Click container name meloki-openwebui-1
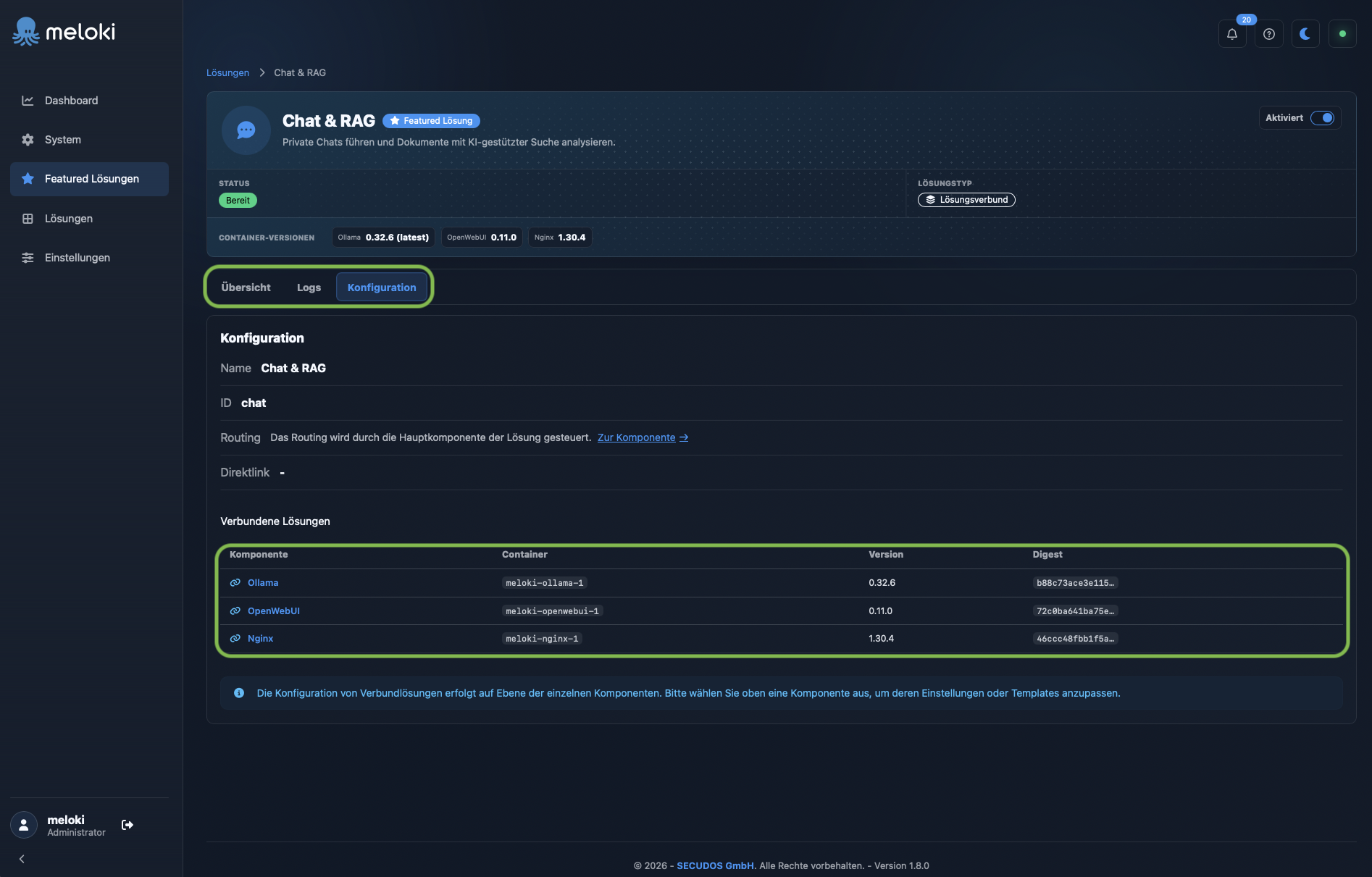 tap(553, 611)
